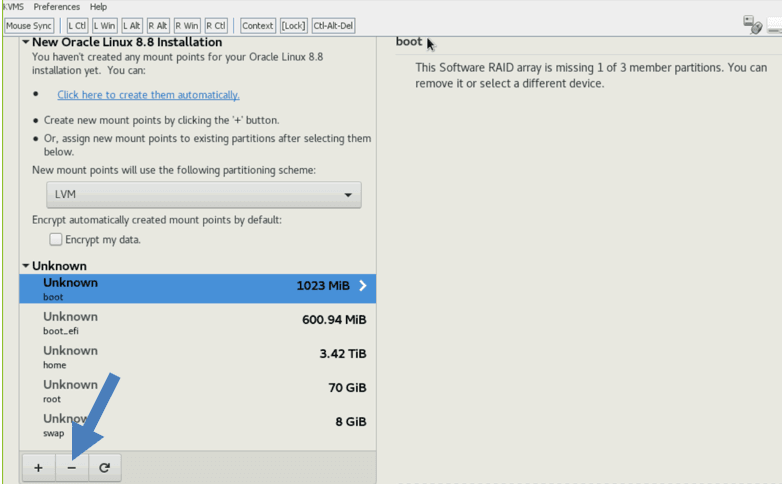
Task: Toggle the R Alt key button
Action: [x=158, y=26]
